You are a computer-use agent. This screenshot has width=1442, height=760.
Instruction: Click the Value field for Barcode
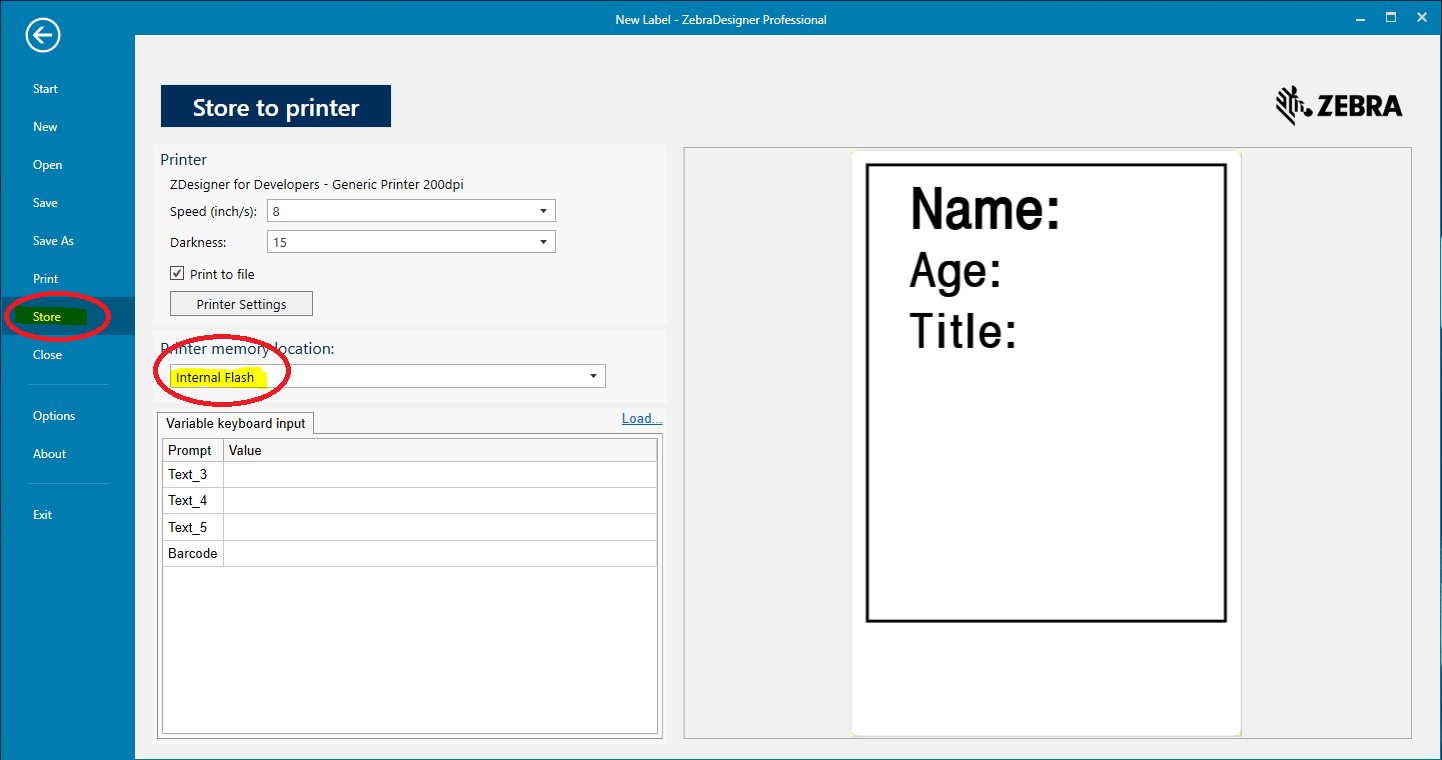440,554
